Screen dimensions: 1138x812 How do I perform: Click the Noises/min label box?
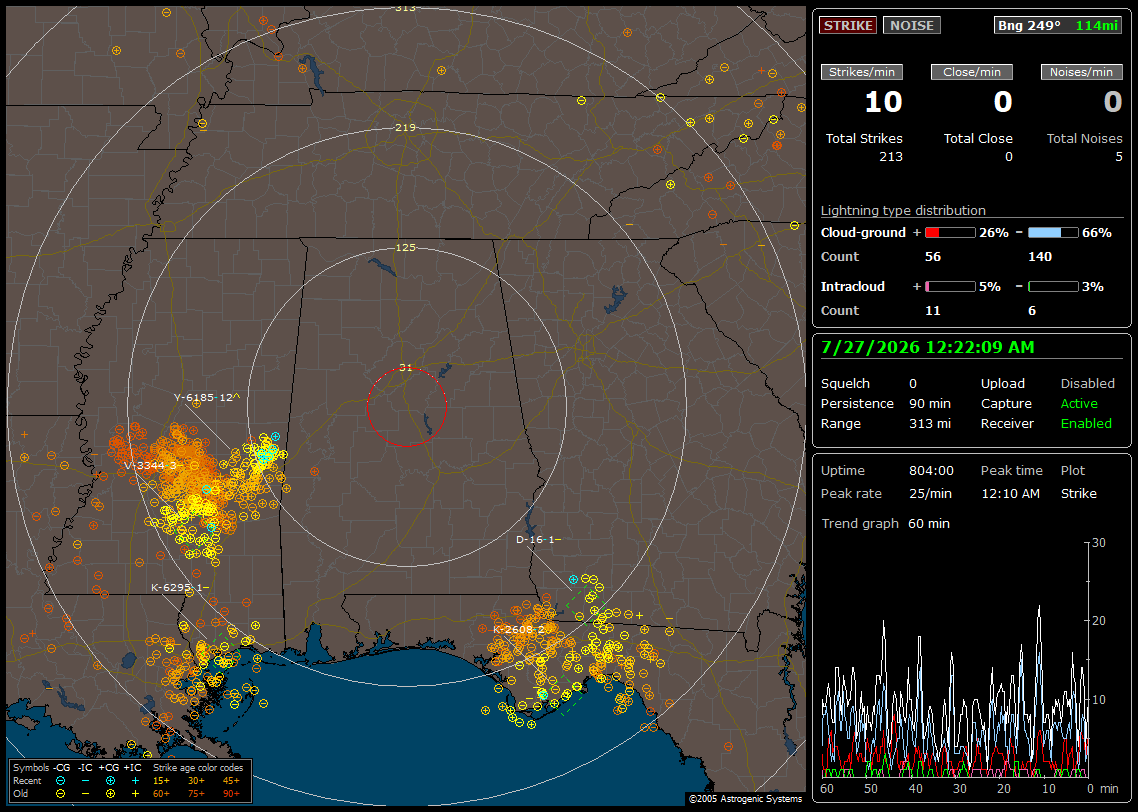[1081, 72]
